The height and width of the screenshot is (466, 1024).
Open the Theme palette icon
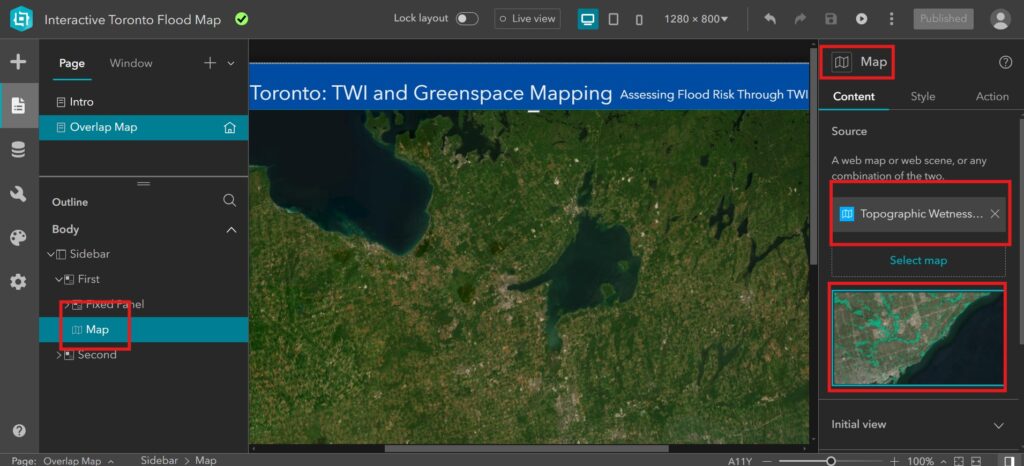click(18, 238)
